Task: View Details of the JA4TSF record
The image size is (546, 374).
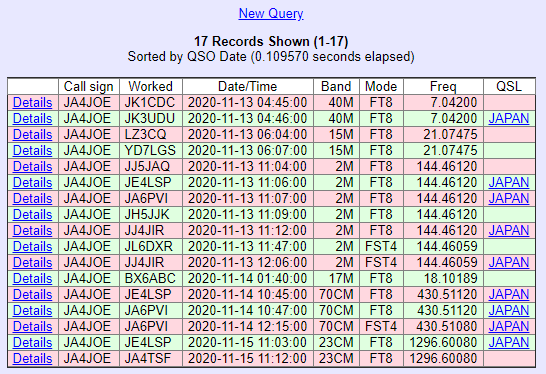Action: [x=32, y=359]
